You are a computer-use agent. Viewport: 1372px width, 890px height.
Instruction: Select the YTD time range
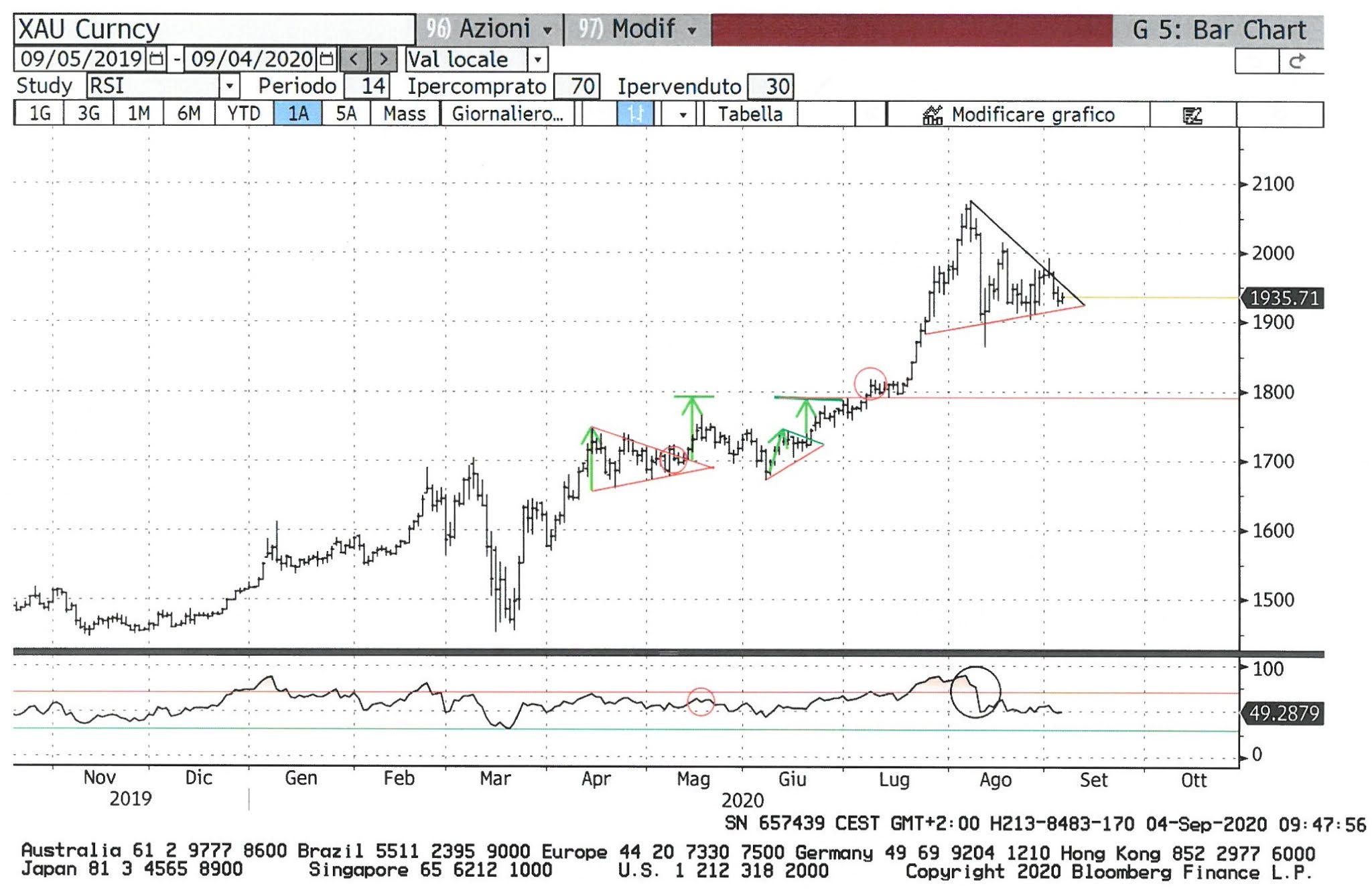[x=243, y=114]
